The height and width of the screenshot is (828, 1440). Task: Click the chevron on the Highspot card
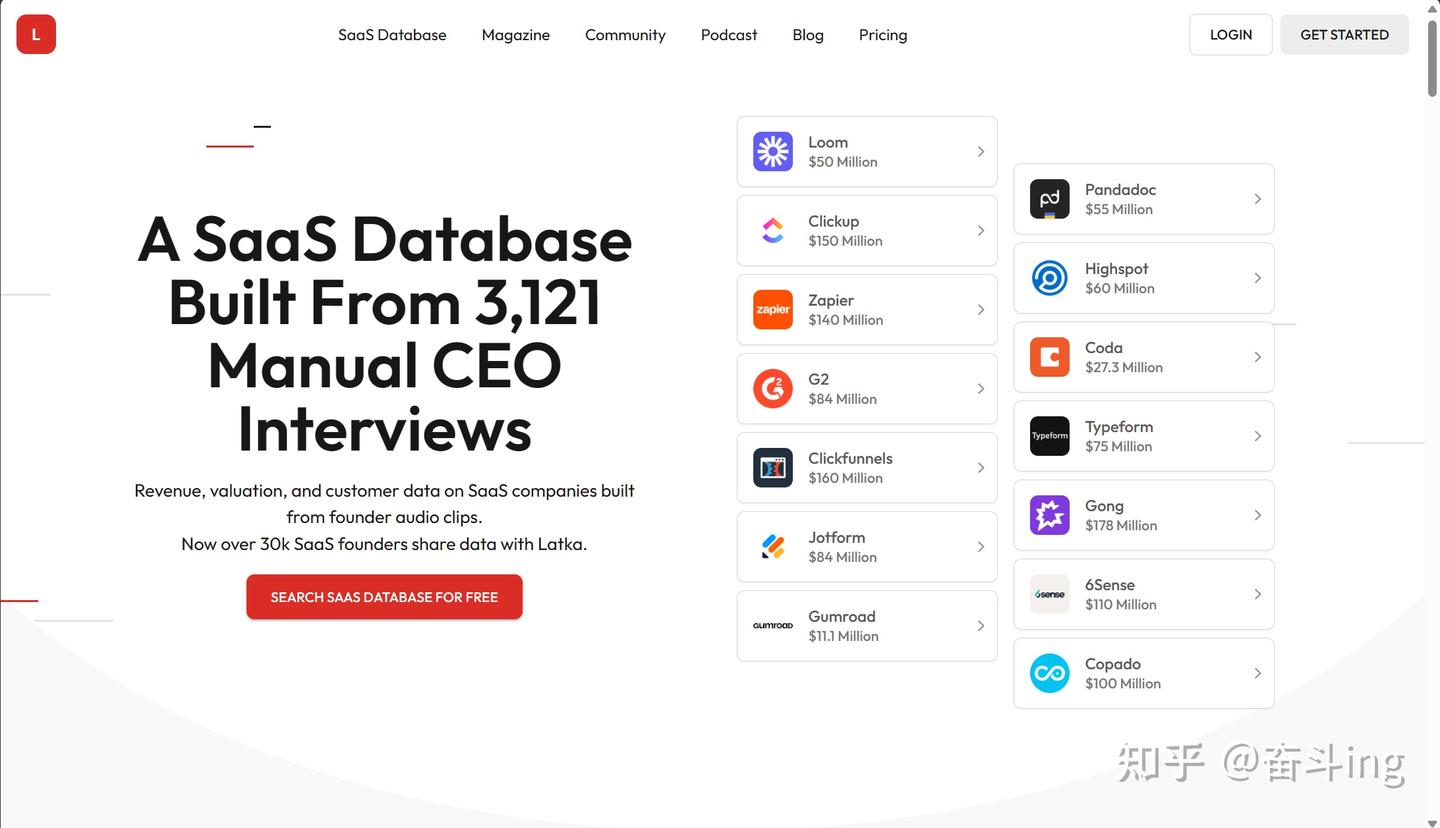tap(1258, 278)
